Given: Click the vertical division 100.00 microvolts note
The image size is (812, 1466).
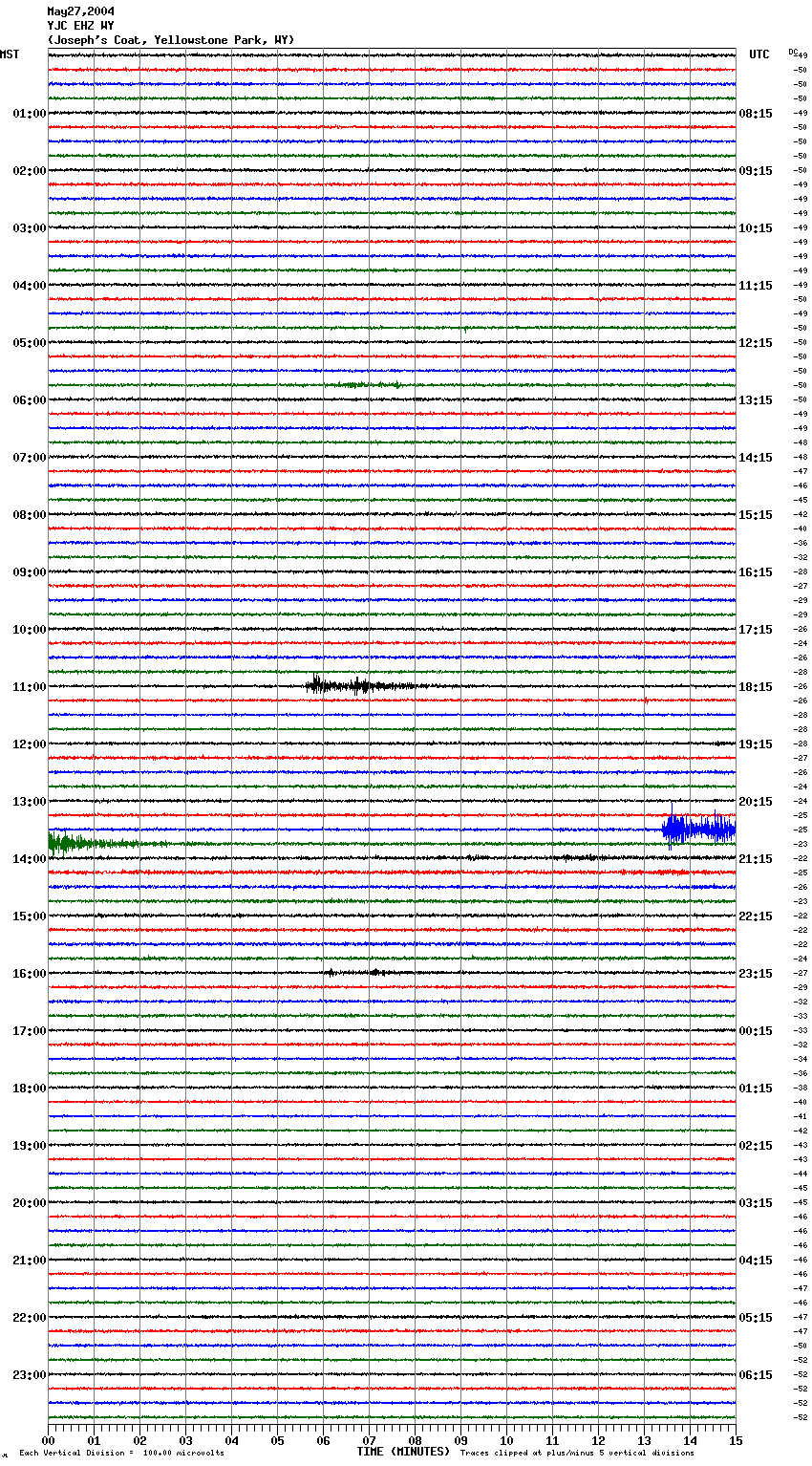Looking at the screenshot, I should tap(122, 1453).
